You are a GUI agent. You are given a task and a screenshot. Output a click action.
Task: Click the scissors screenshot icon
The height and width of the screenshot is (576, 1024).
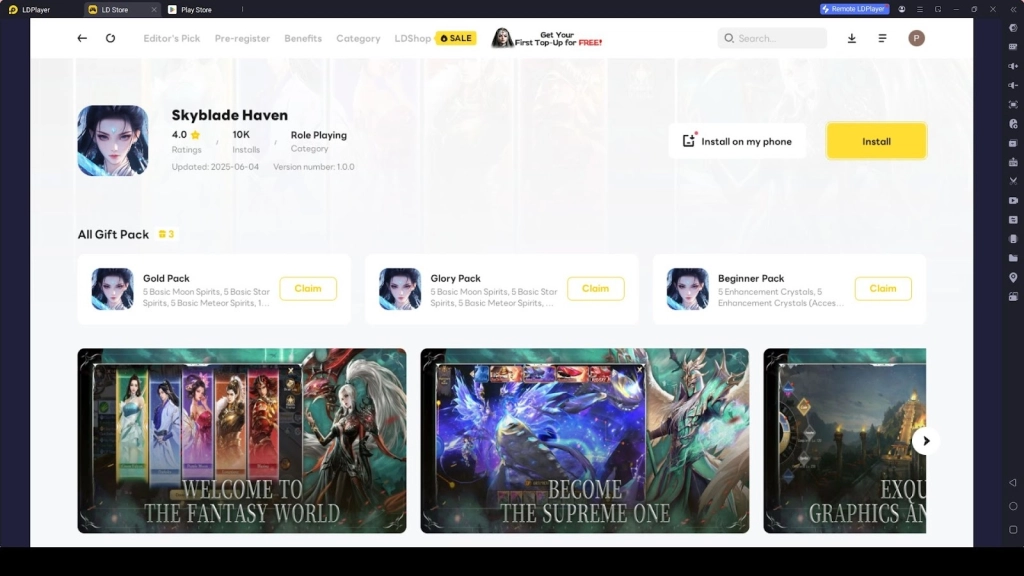pyautogui.click(x=1013, y=181)
